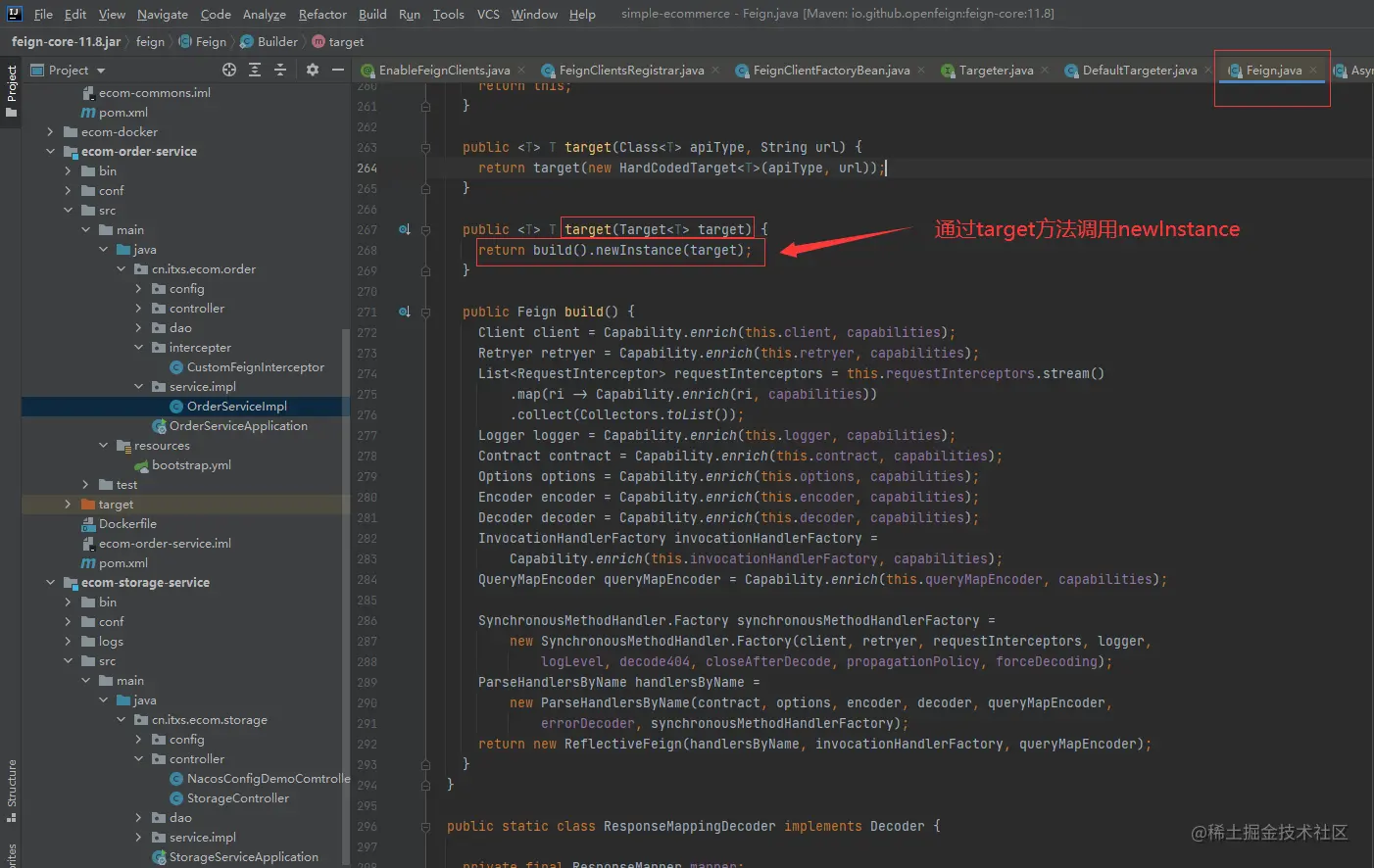Expand the orange target folder
Image resolution: width=1374 pixels, height=868 pixels.
[x=68, y=505]
